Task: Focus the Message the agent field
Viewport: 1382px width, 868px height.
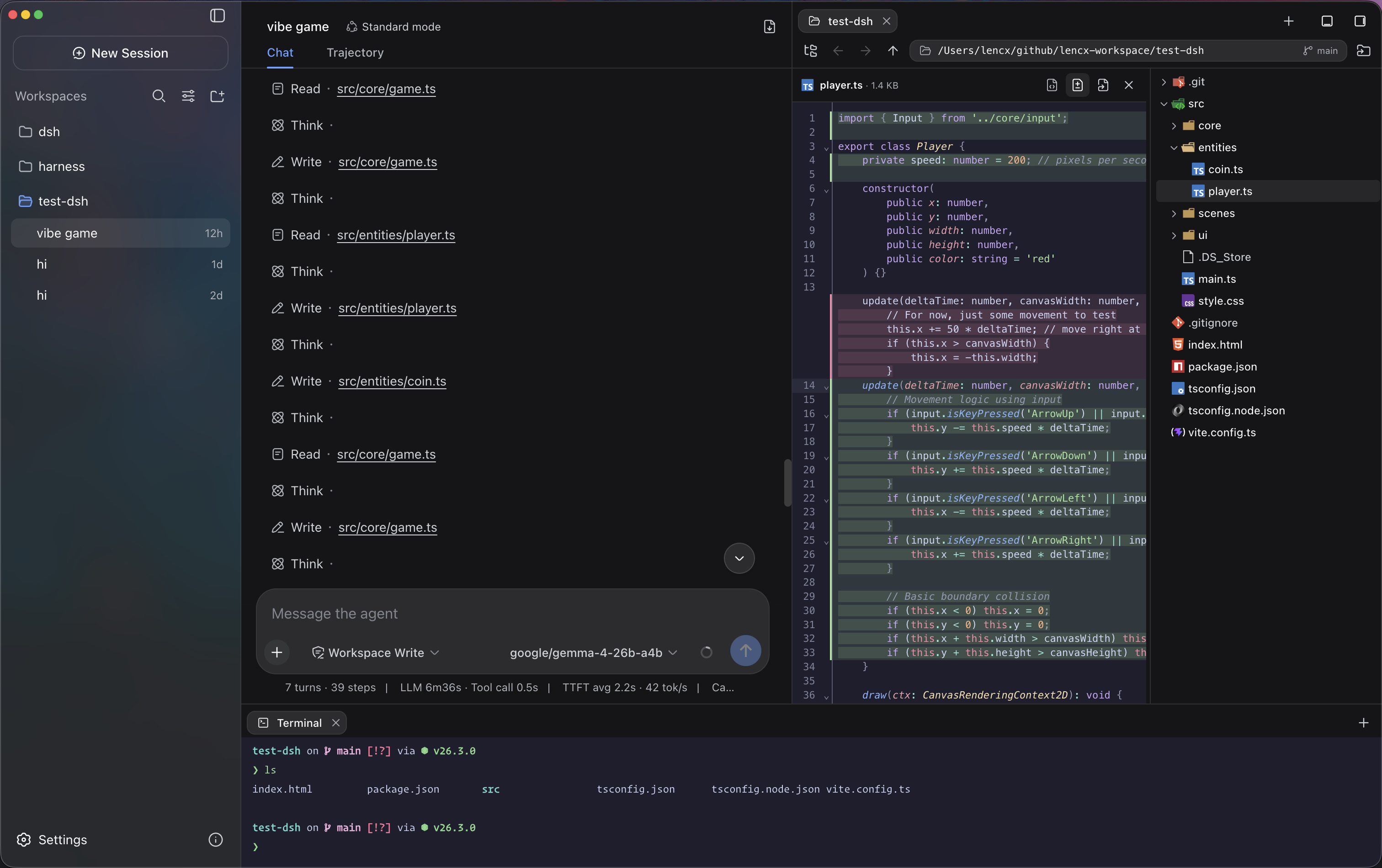Action: click(x=512, y=613)
